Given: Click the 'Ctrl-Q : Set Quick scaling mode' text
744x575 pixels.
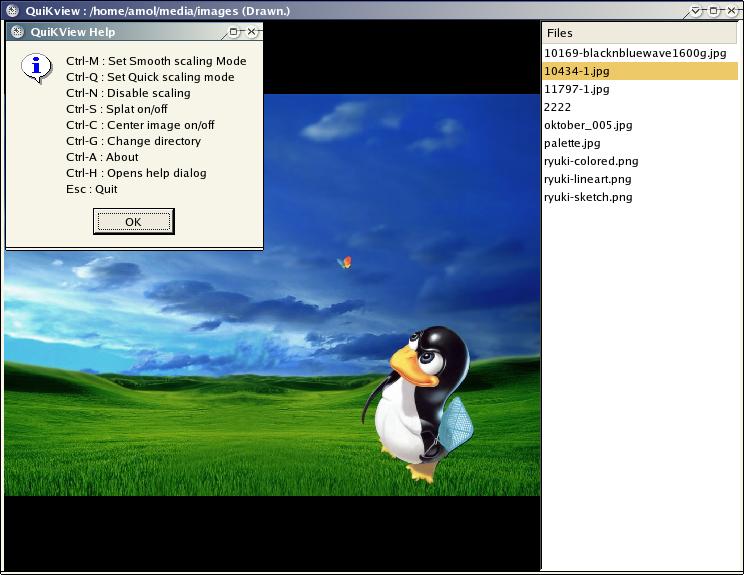Looking at the screenshot, I should pos(150,77).
